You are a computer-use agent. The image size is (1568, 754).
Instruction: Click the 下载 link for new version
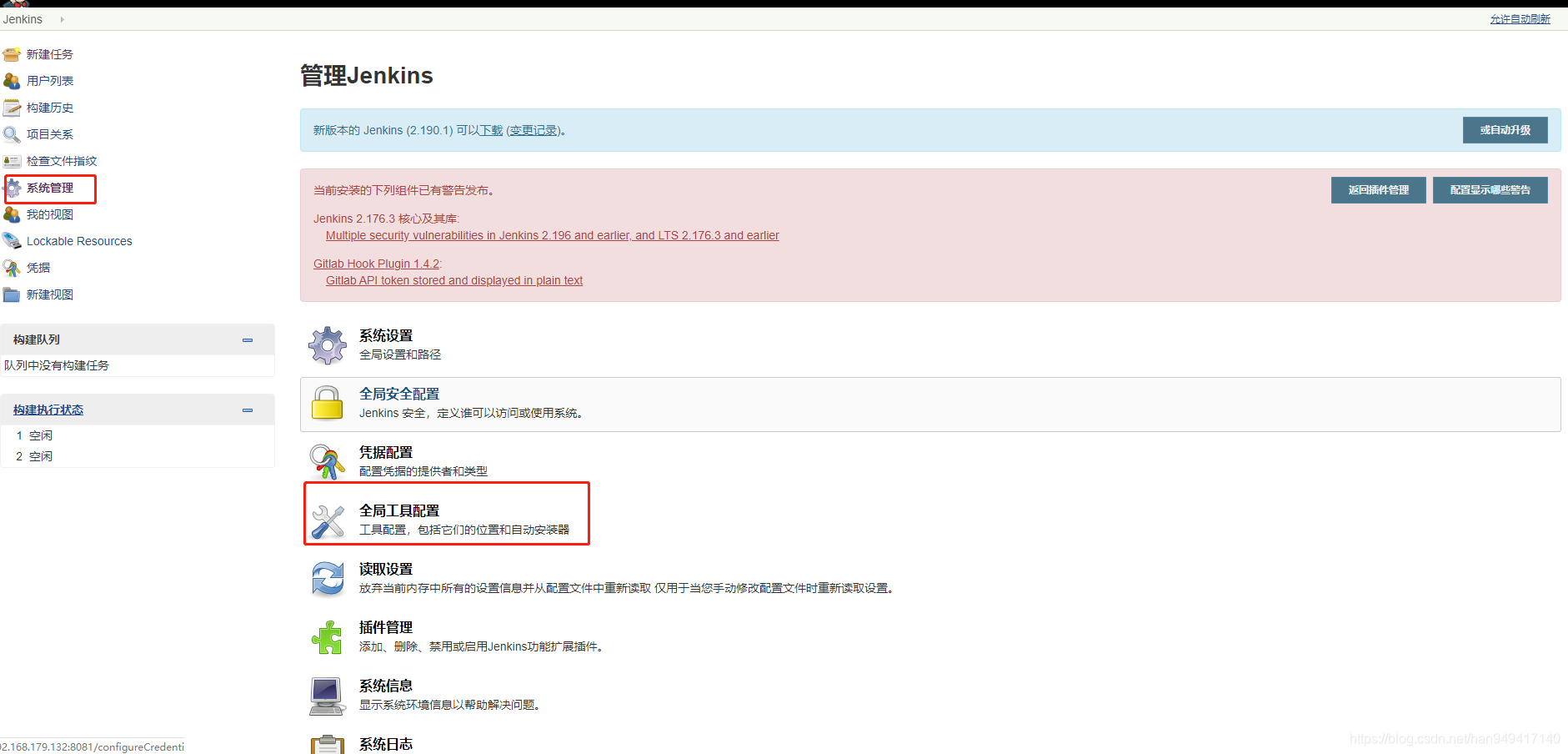click(491, 130)
